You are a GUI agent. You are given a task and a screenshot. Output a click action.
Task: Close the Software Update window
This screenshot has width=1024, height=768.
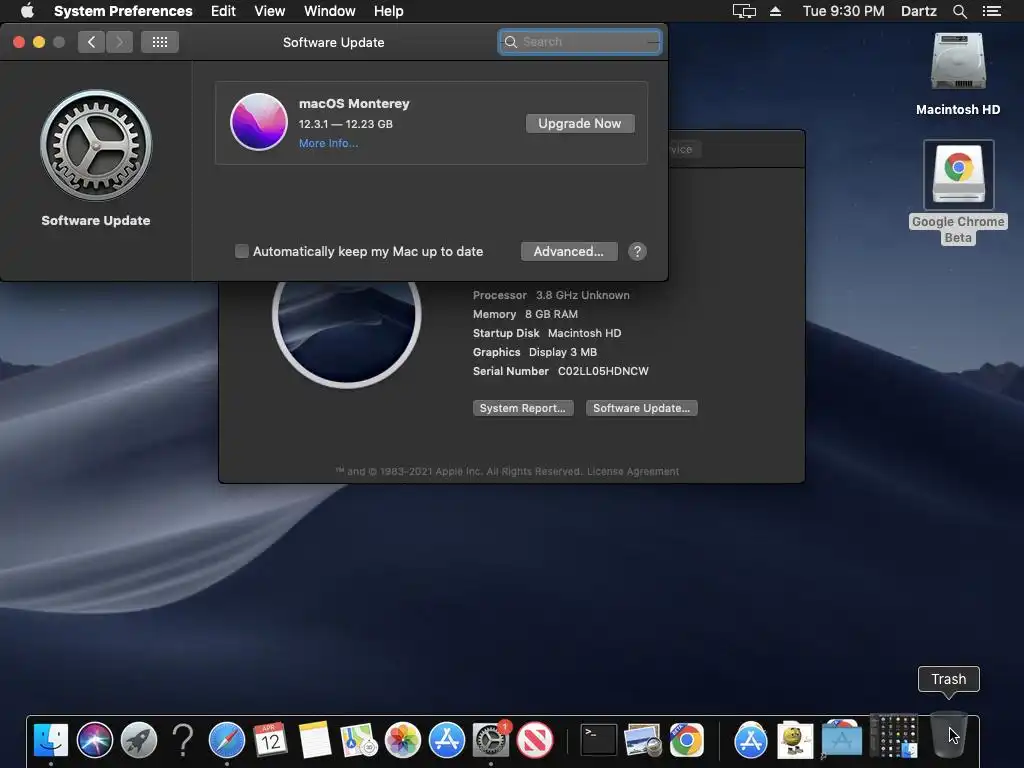click(x=19, y=42)
